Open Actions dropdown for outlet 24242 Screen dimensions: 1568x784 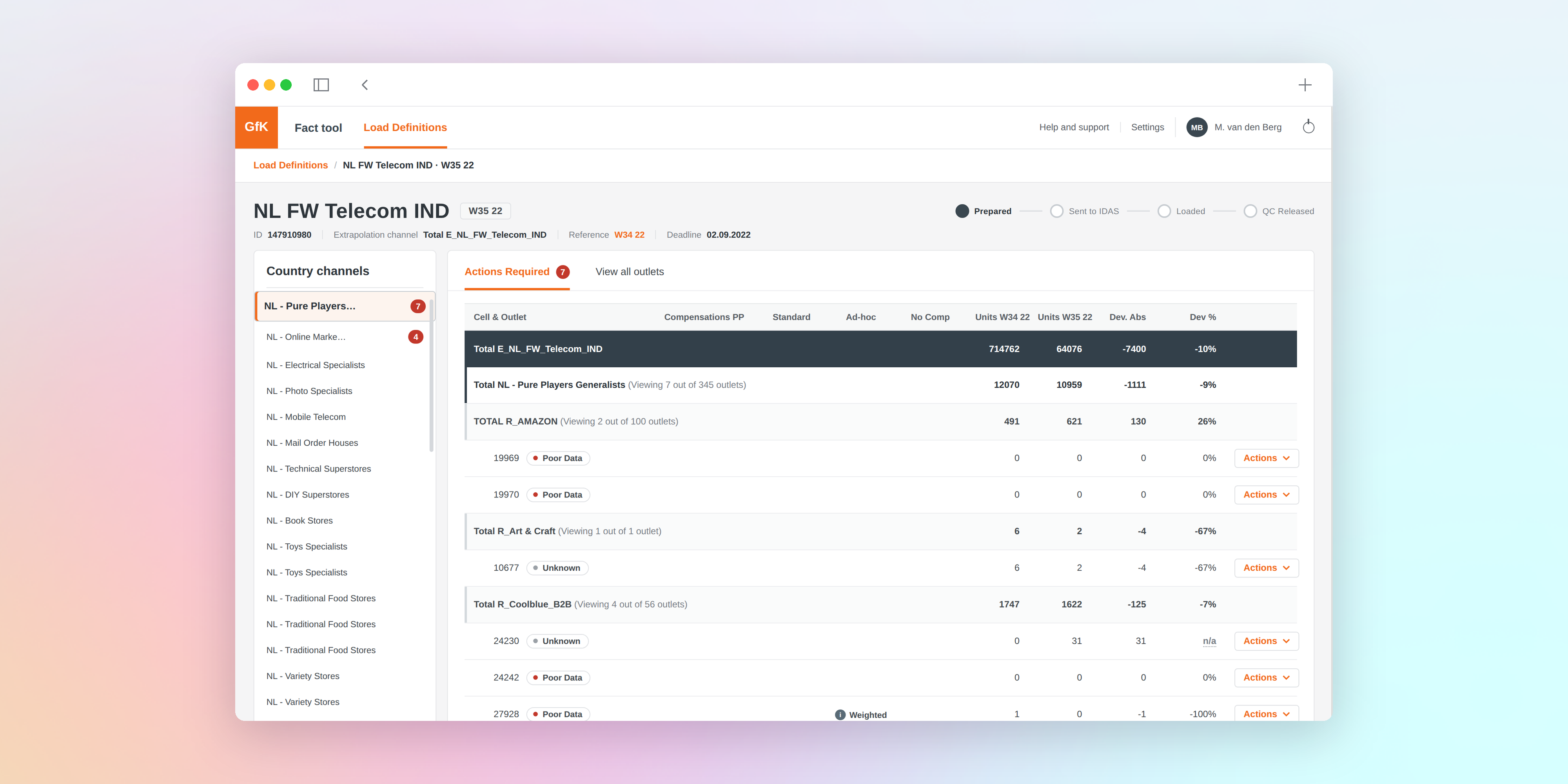[x=1266, y=677]
